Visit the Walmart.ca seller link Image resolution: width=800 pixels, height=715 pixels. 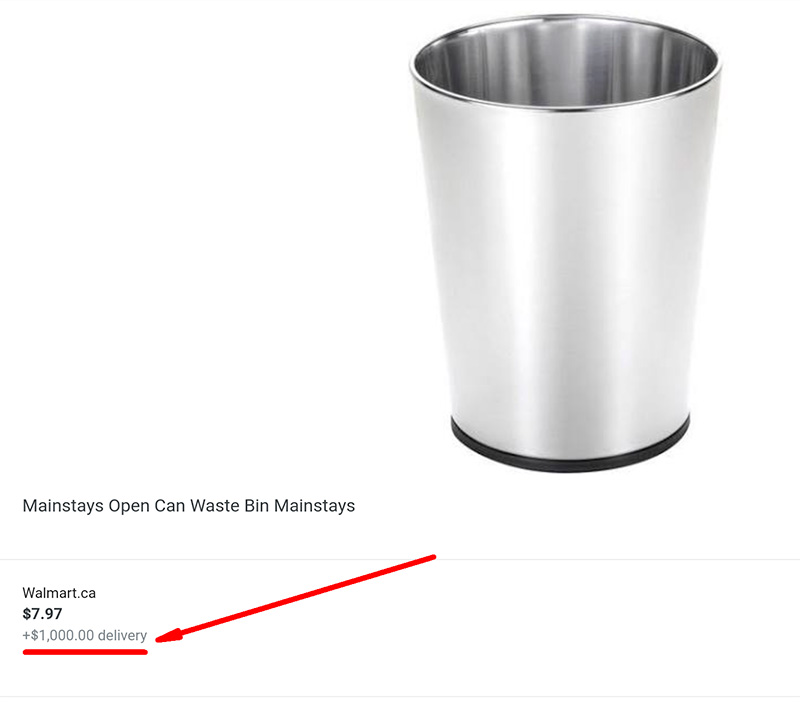tap(59, 593)
